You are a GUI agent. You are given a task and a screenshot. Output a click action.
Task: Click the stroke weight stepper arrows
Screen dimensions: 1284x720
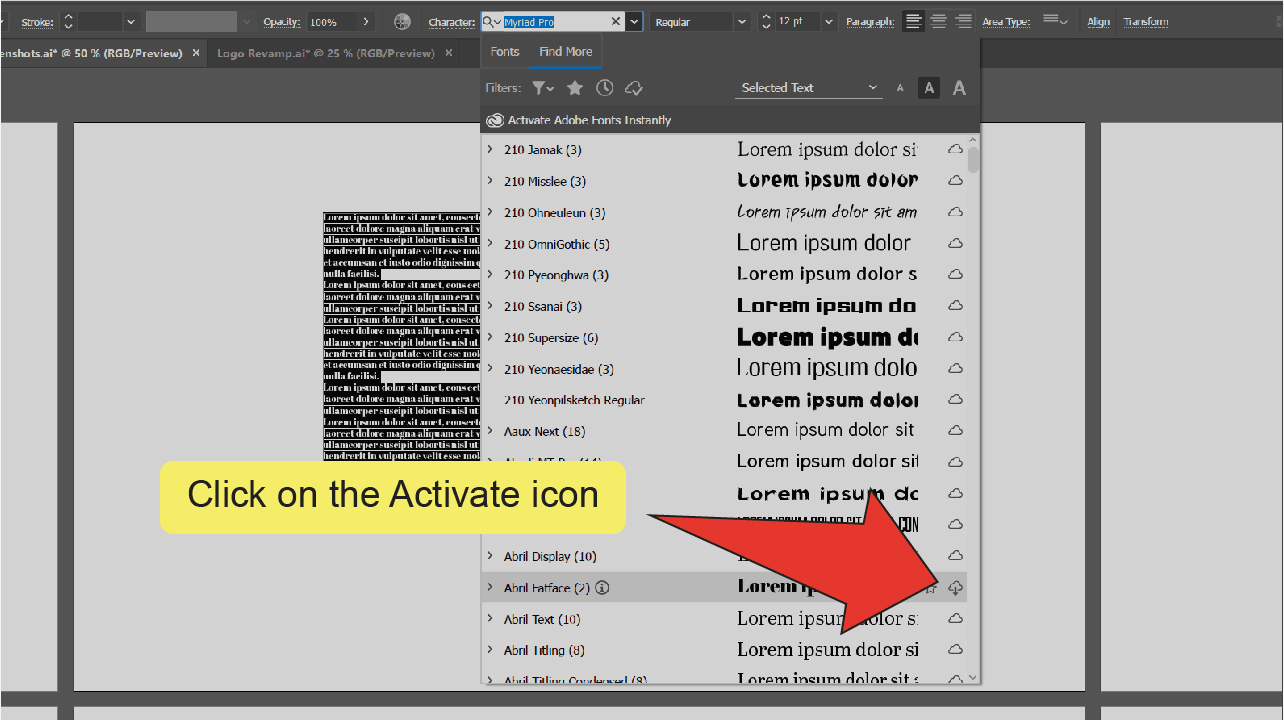click(68, 21)
